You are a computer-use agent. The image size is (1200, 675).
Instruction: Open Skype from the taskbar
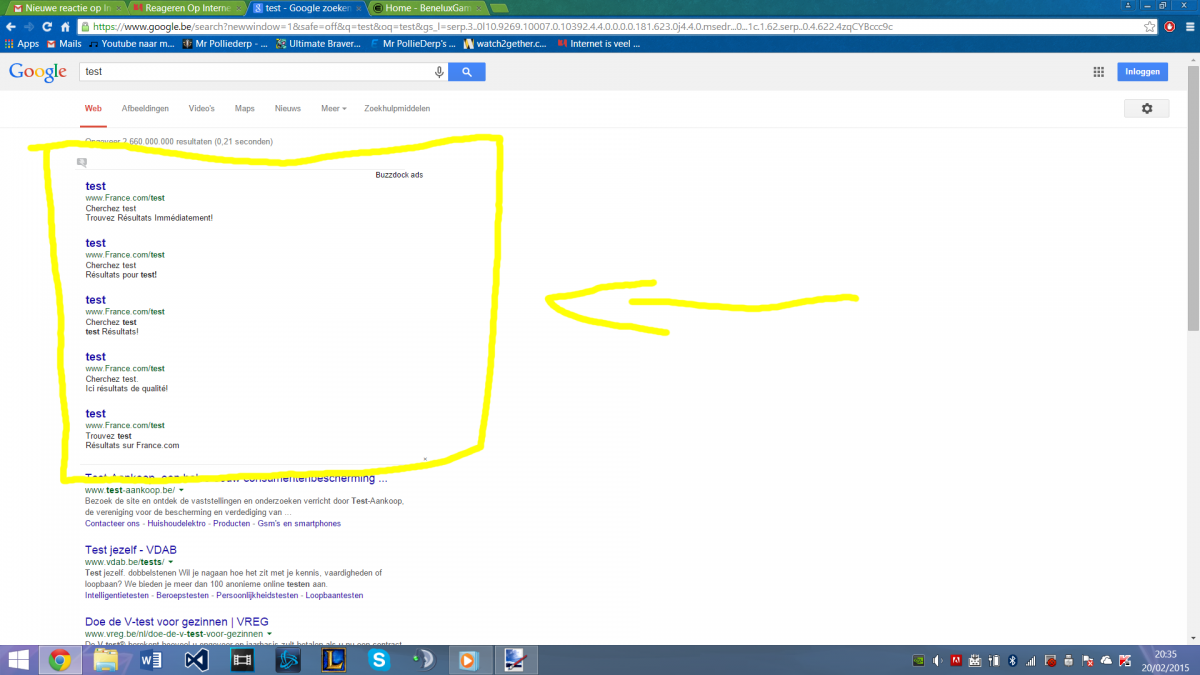[x=378, y=659]
